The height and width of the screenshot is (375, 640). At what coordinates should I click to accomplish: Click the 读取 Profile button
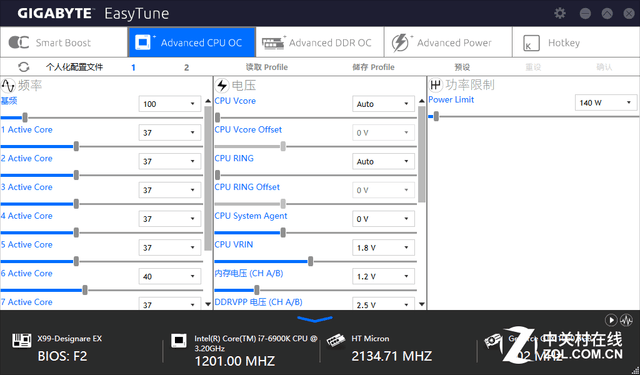pyautogui.click(x=267, y=67)
